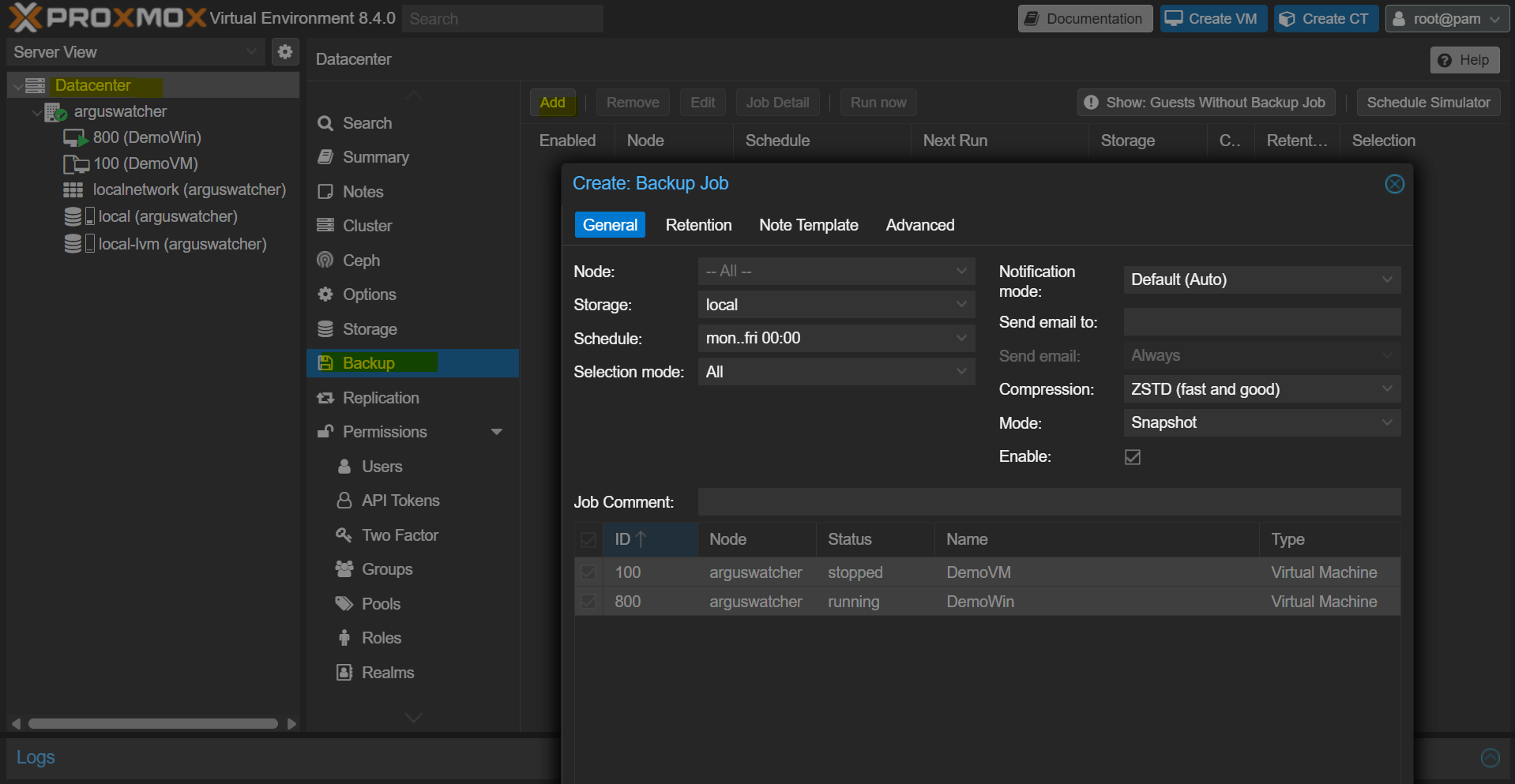
Task: Click the stopped VM icon for 100 (DemoVM)
Action: [x=76, y=164]
